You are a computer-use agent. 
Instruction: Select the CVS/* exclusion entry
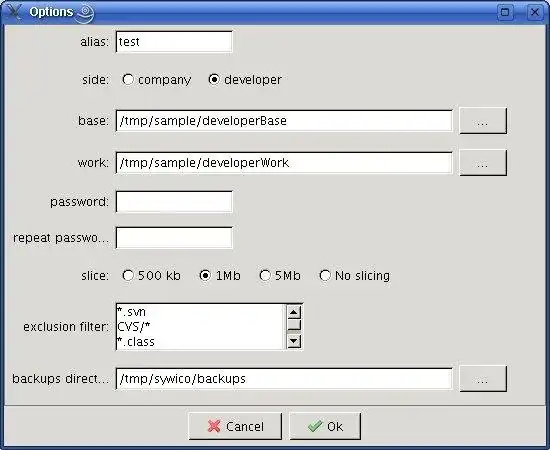tap(200, 327)
